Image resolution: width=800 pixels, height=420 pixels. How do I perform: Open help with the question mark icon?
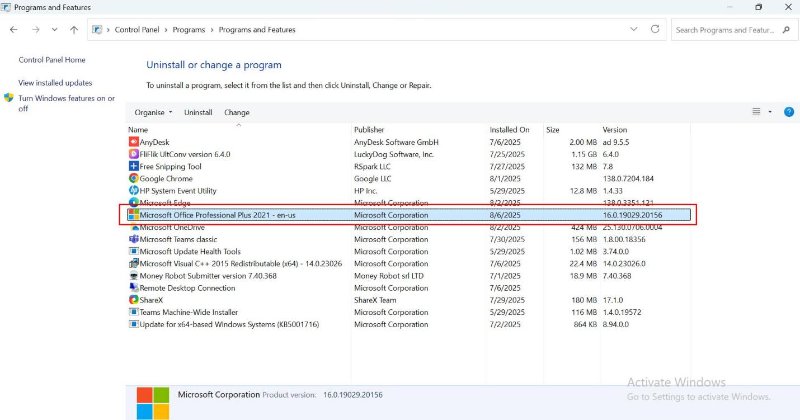(789, 112)
